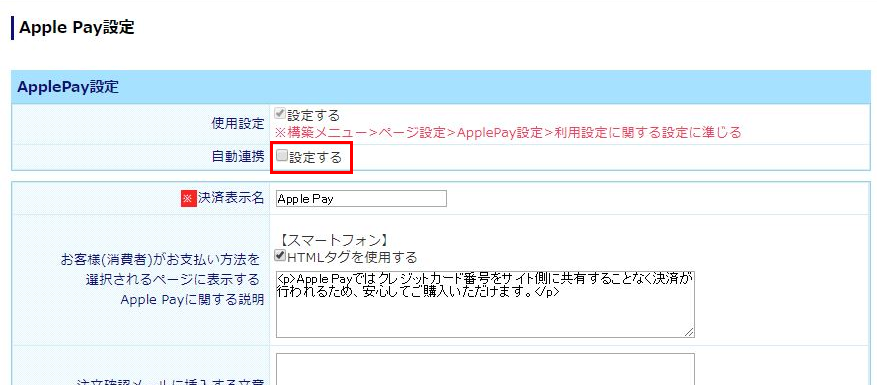
Task: Enable the 自動連携 設定する checkbox
Action: click(x=281, y=156)
